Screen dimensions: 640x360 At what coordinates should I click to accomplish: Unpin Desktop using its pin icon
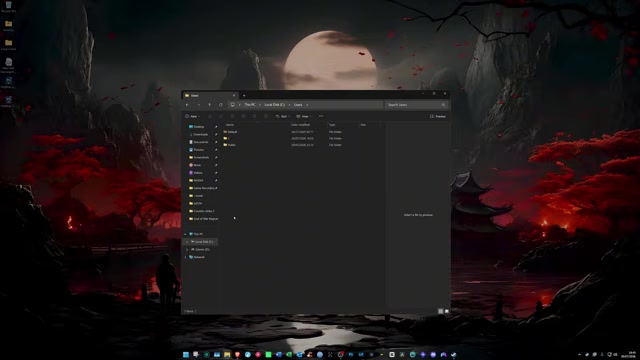[x=216, y=127]
